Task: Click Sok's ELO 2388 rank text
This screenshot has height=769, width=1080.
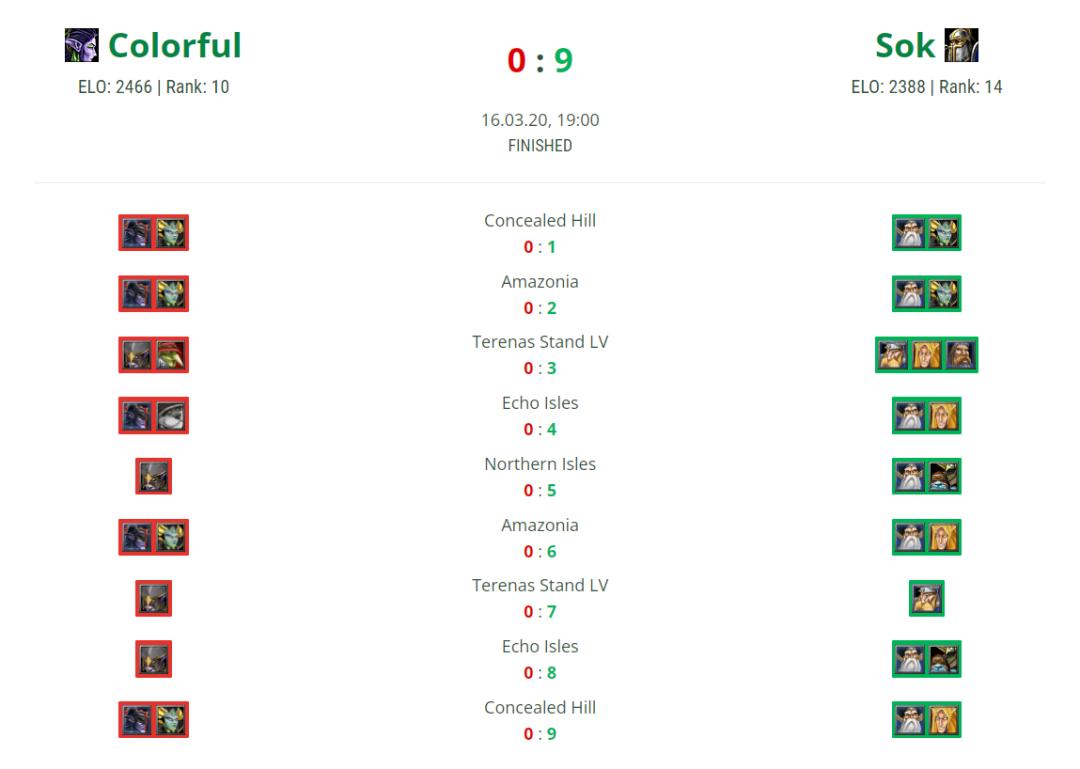Action: (x=926, y=87)
